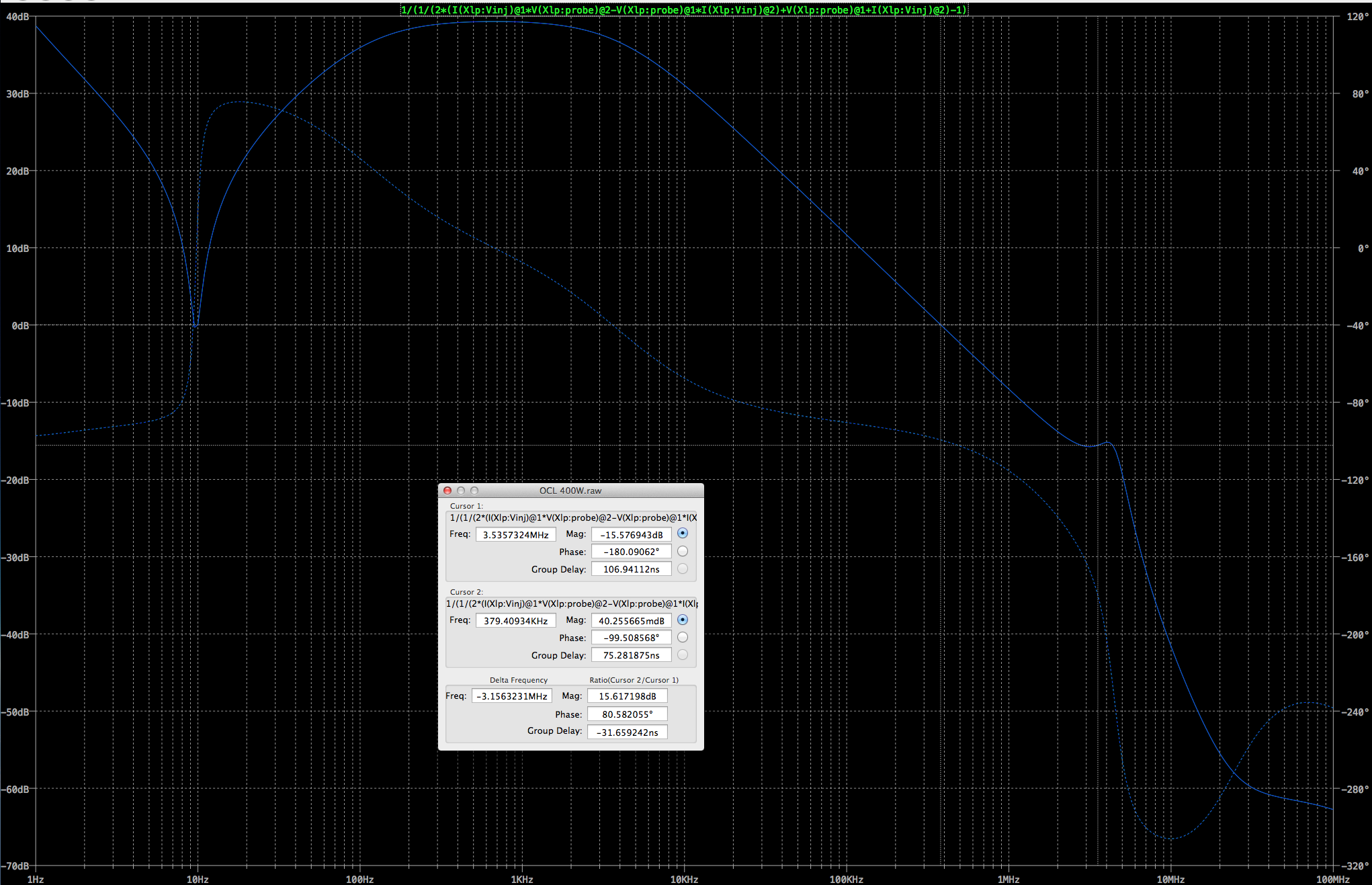Viewport: 1372px width, 885px height.
Task: Click ratio Mag field 15.617198dB
Action: (x=627, y=696)
